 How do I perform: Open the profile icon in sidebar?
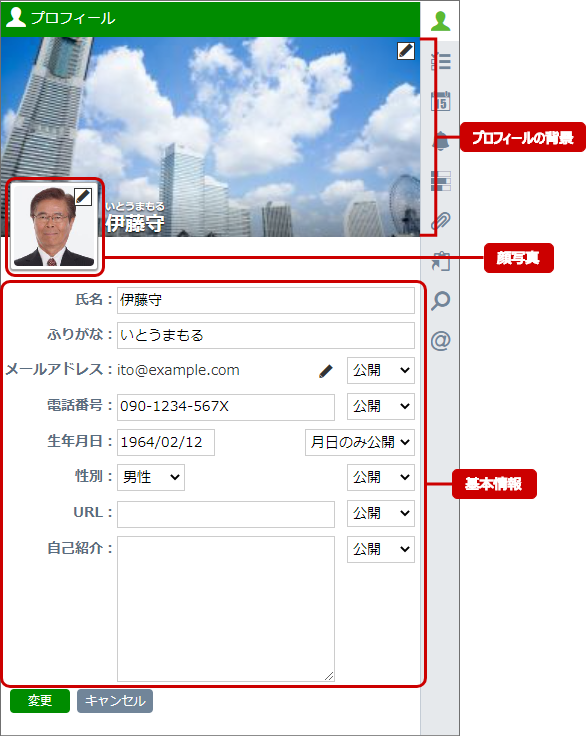(440, 21)
